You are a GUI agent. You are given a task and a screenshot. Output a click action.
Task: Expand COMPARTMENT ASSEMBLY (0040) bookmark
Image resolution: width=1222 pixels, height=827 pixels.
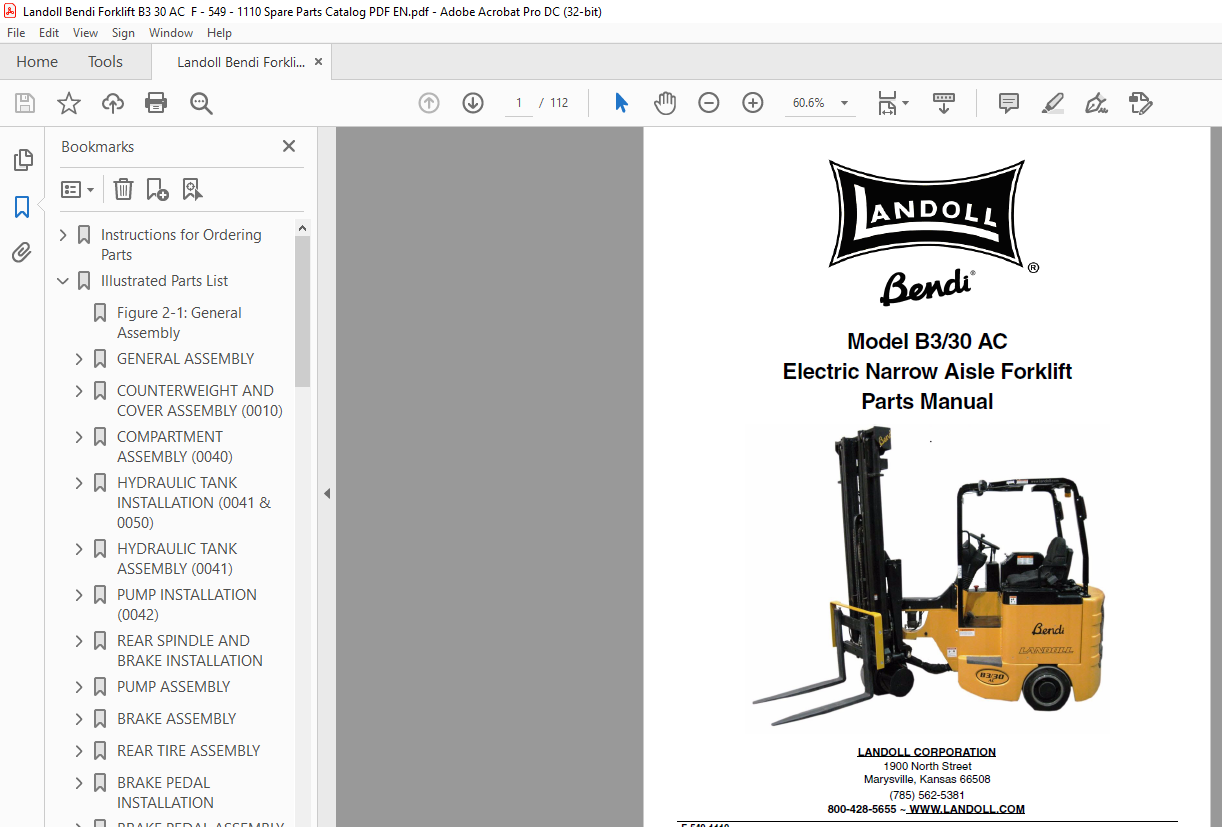tap(79, 437)
